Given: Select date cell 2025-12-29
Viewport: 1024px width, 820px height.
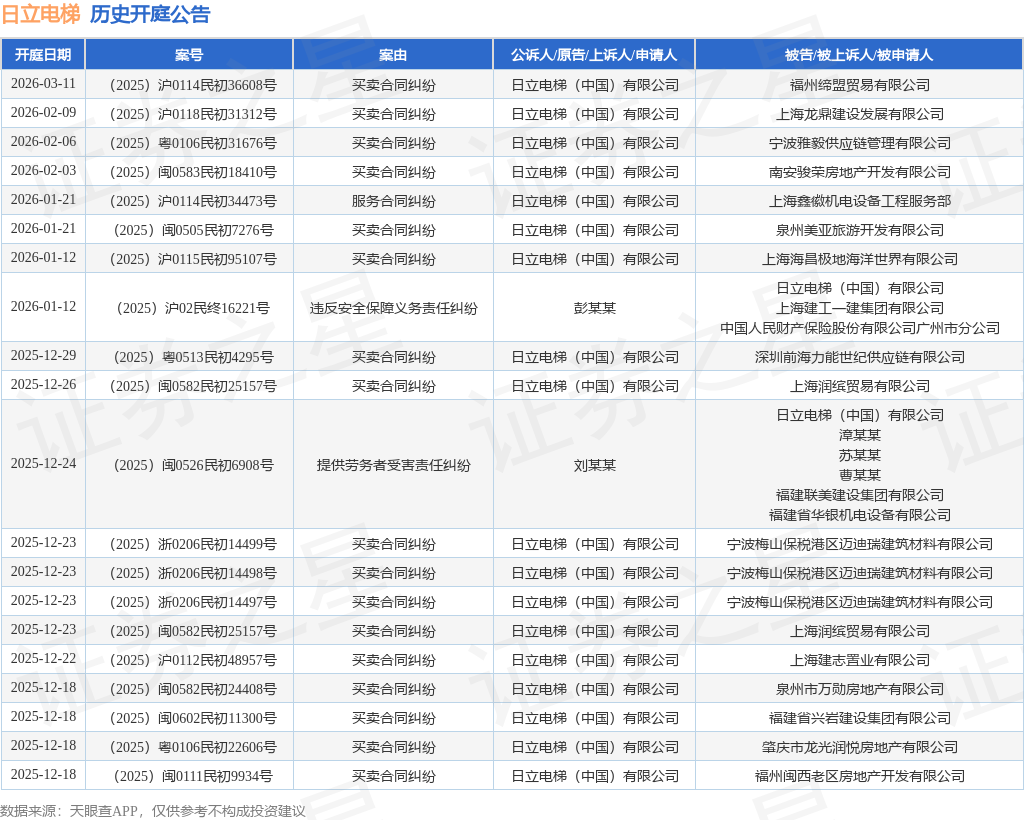Looking at the screenshot, I should pyautogui.click(x=43, y=356).
